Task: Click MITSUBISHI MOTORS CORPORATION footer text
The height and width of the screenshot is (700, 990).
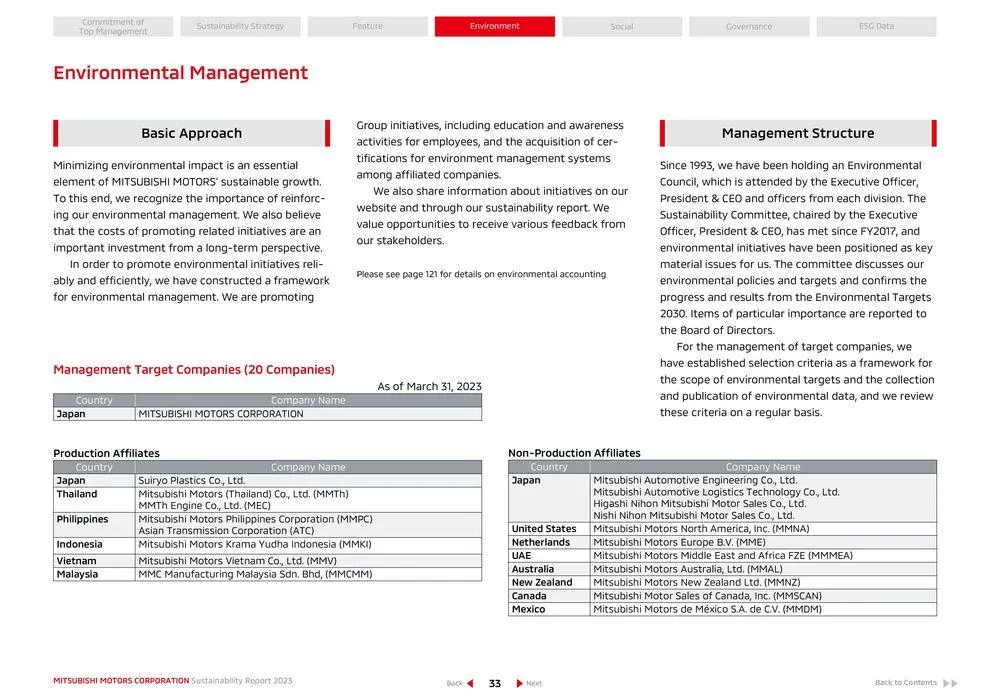Action: (121, 681)
